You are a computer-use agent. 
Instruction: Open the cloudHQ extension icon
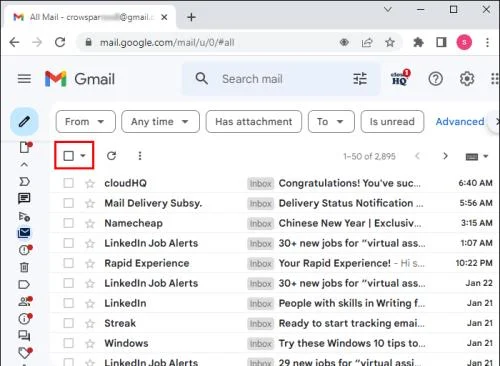point(400,78)
